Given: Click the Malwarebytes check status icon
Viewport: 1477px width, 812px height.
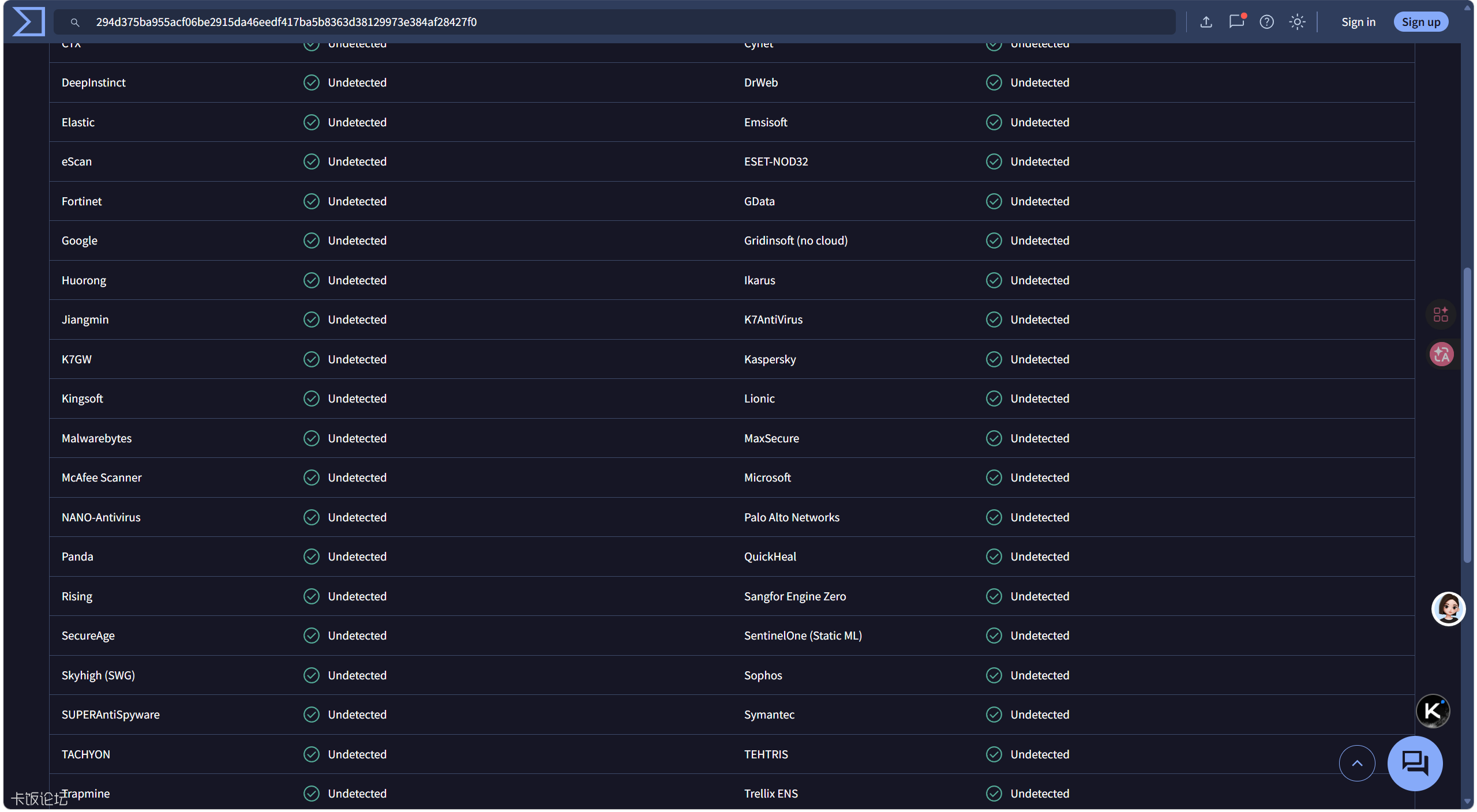Looking at the screenshot, I should pyautogui.click(x=312, y=438).
